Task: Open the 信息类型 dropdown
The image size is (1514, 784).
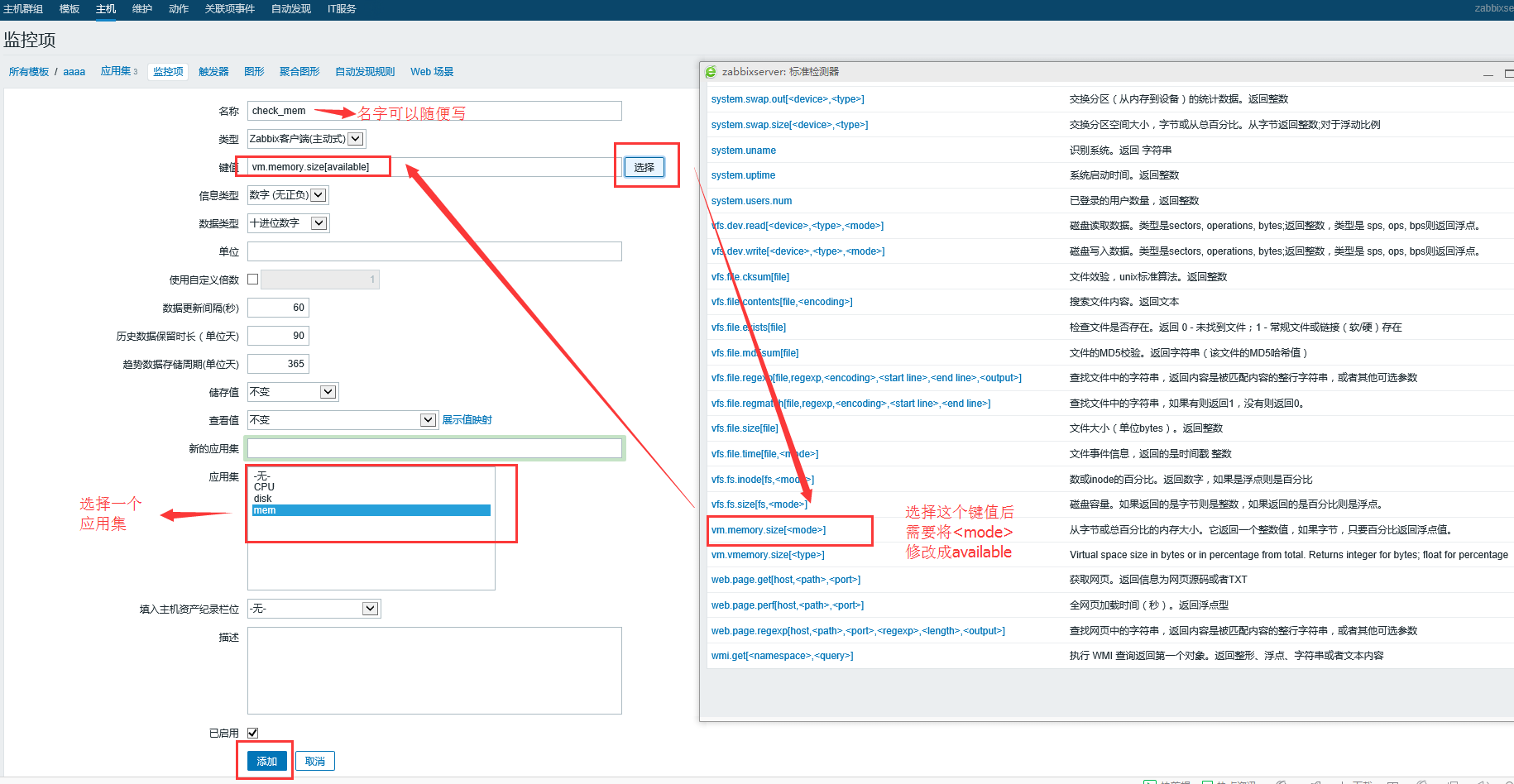Action: 288,195
